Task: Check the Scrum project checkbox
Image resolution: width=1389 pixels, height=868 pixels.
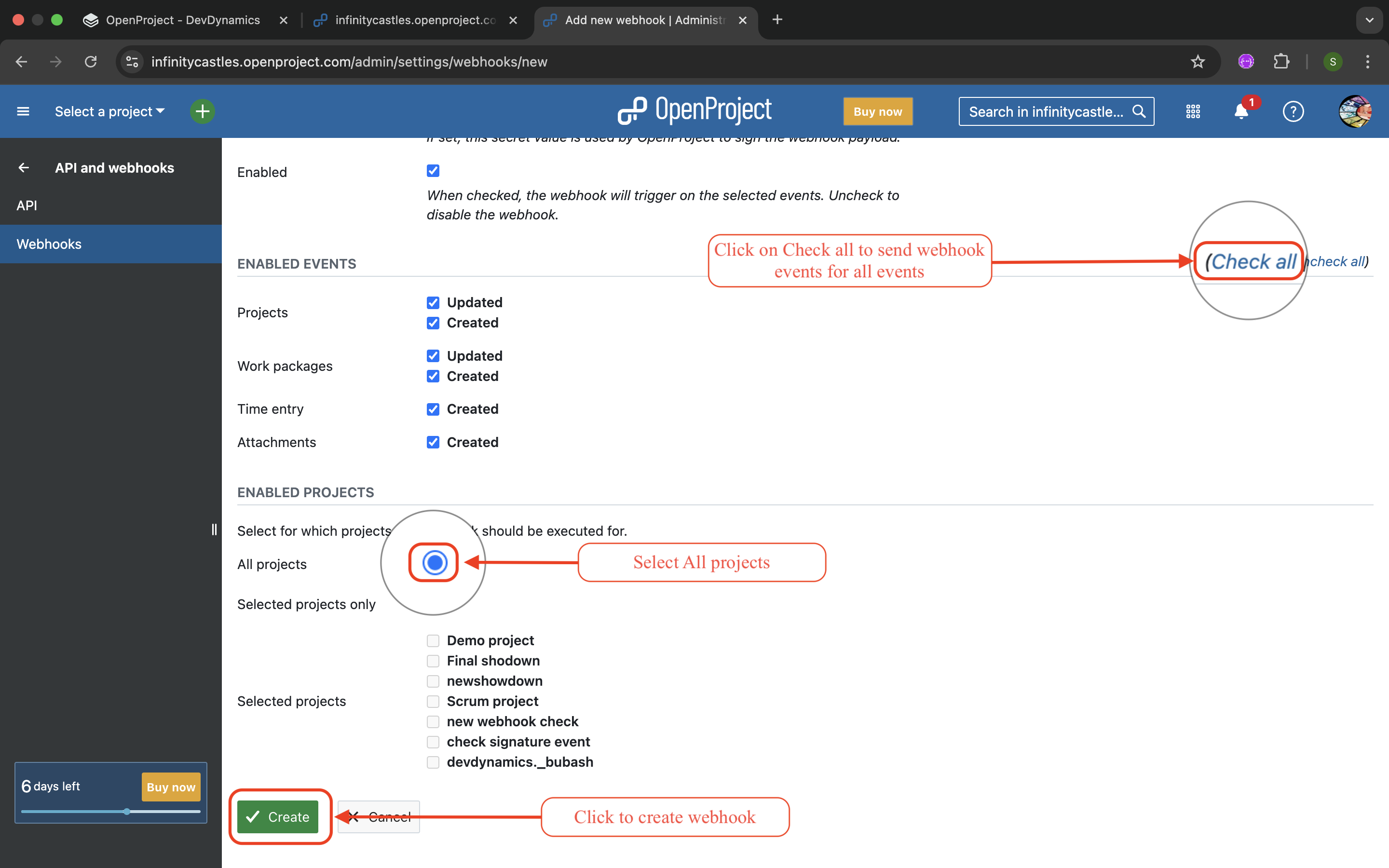Action: pyautogui.click(x=433, y=702)
